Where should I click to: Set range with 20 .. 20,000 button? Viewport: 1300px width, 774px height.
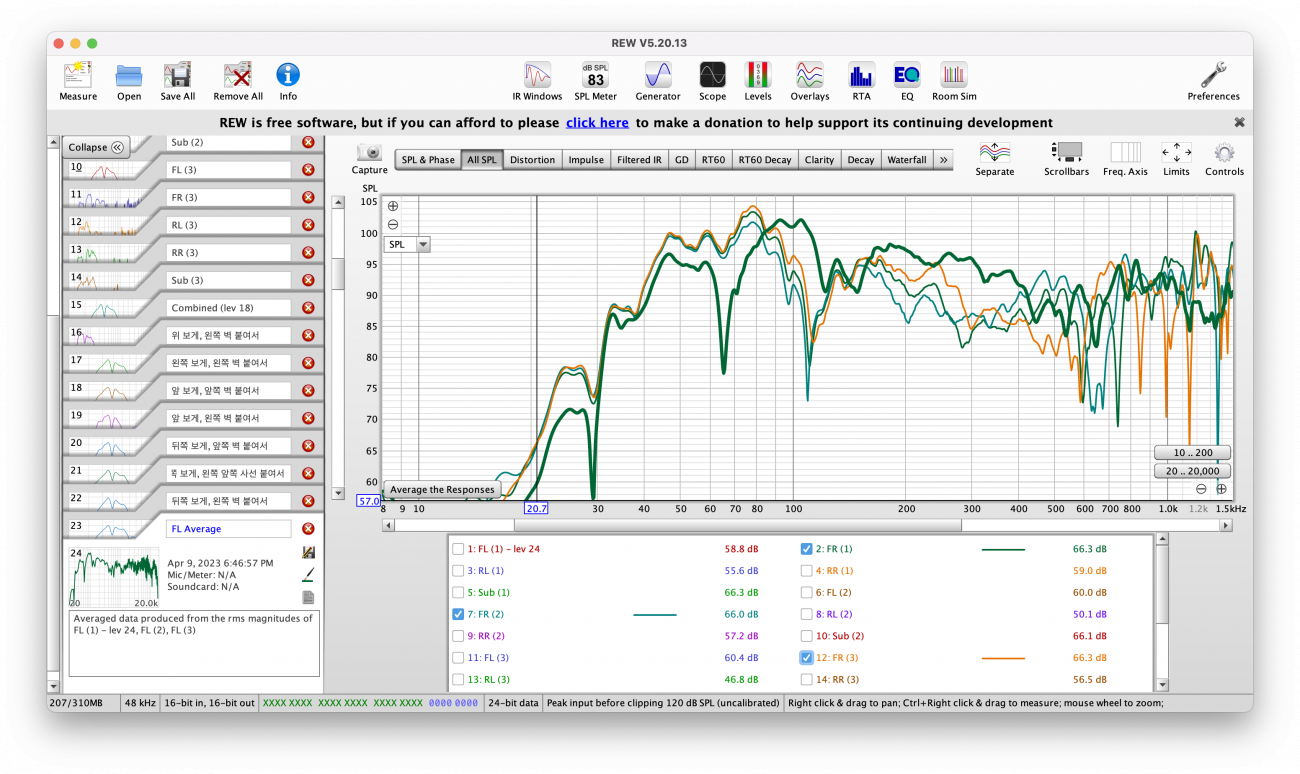(1192, 471)
